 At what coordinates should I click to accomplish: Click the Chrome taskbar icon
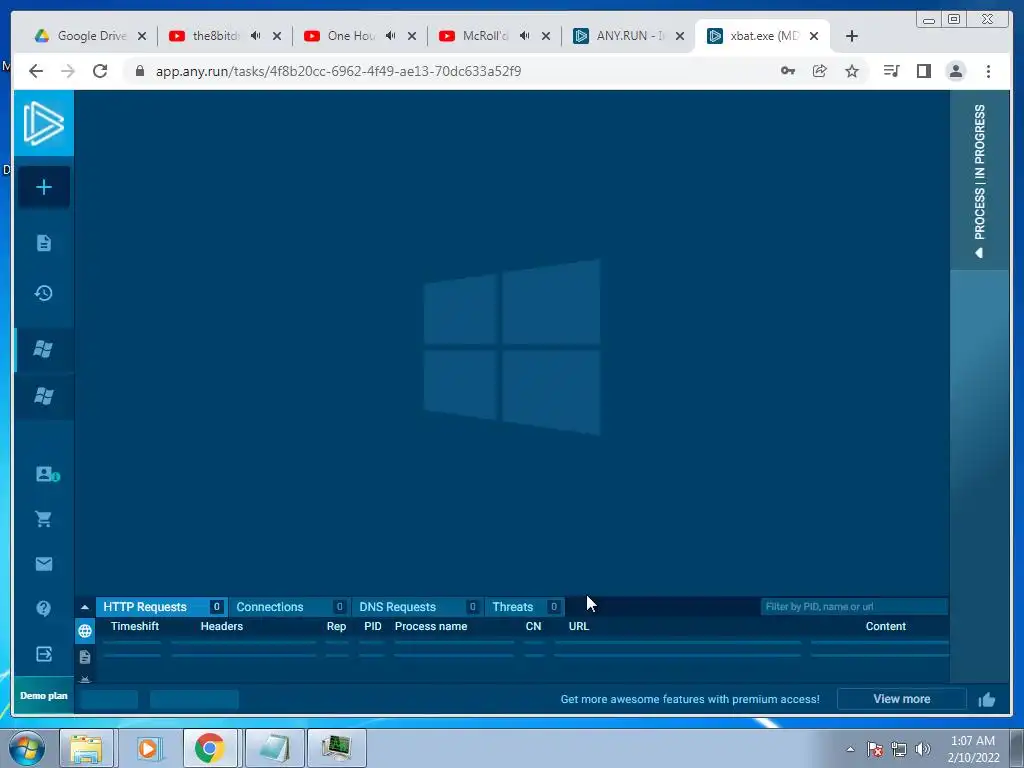(x=210, y=748)
